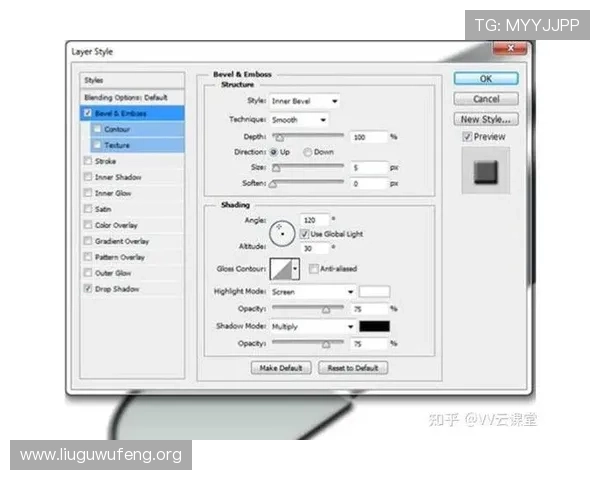Image resolution: width=600 pixels, height=480 pixels.
Task: Click the OK button
Action: click(x=486, y=79)
